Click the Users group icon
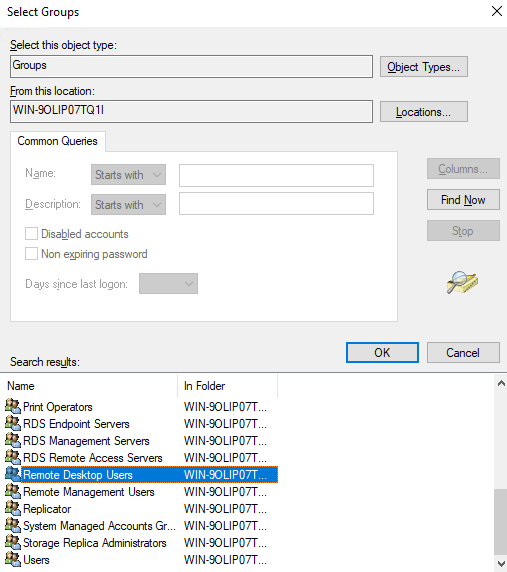Viewport: 507px width, 572px height. [x=13, y=559]
